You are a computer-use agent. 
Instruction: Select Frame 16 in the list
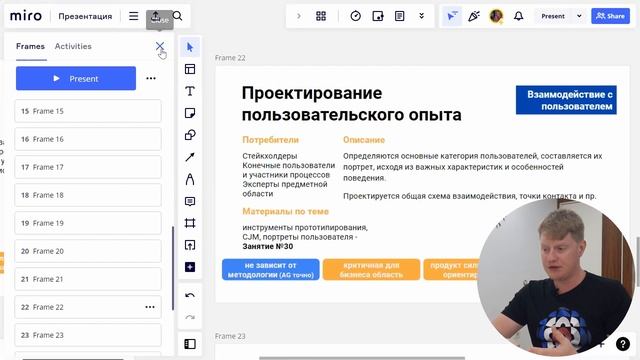point(88,139)
